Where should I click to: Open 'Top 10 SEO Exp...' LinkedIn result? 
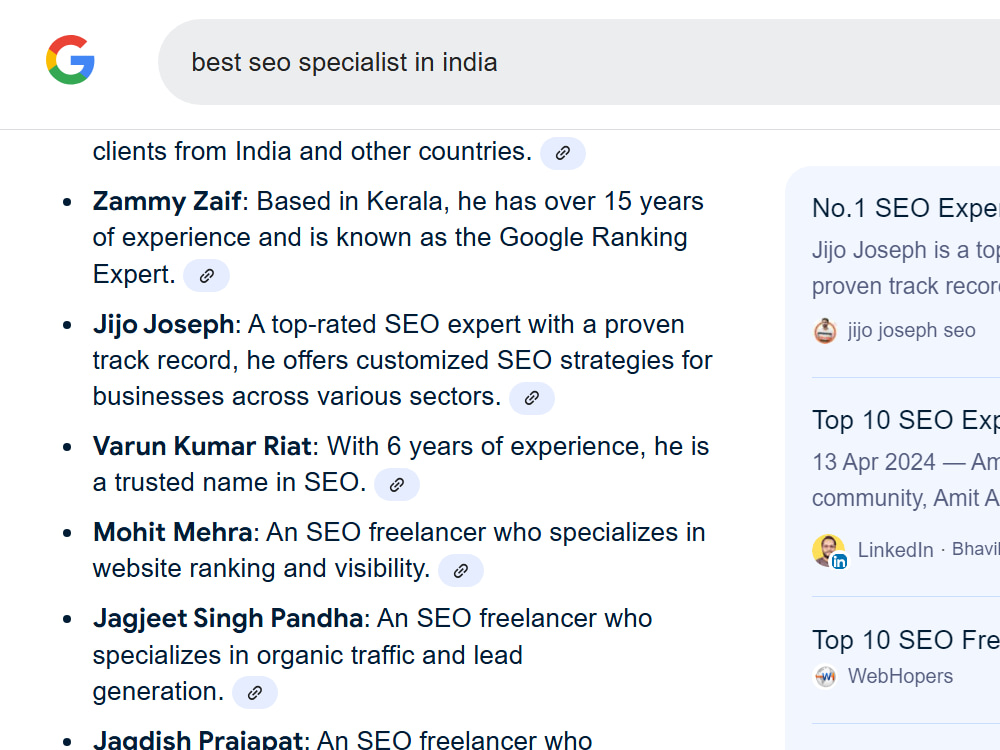(906, 420)
